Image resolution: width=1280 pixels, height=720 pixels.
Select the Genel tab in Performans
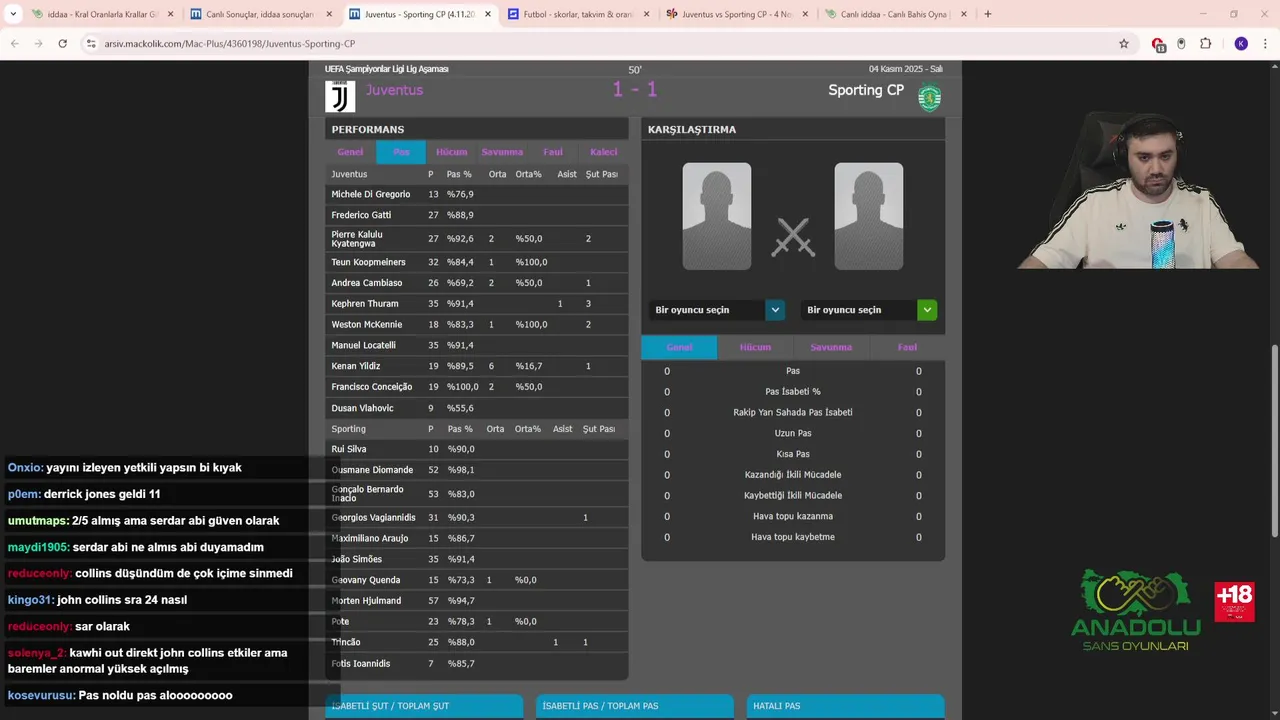pos(350,152)
